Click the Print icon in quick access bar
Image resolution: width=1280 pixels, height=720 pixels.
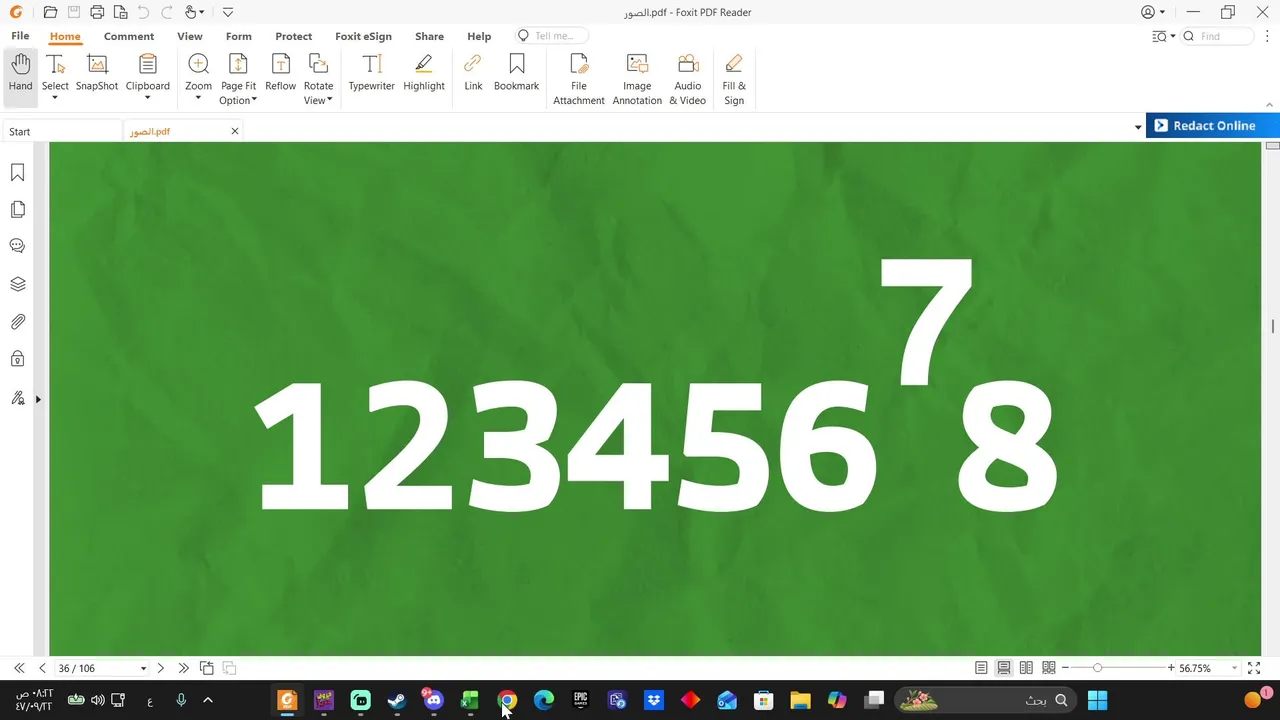click(97, 12)
